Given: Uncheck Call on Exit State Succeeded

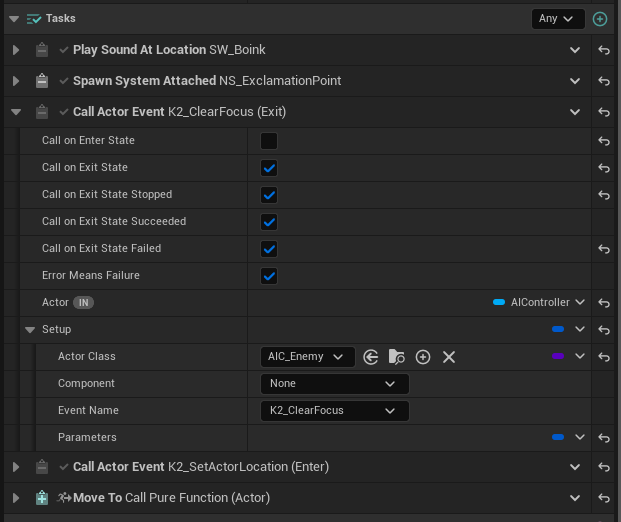Looking at the screenshot, I should click(269, 222).
